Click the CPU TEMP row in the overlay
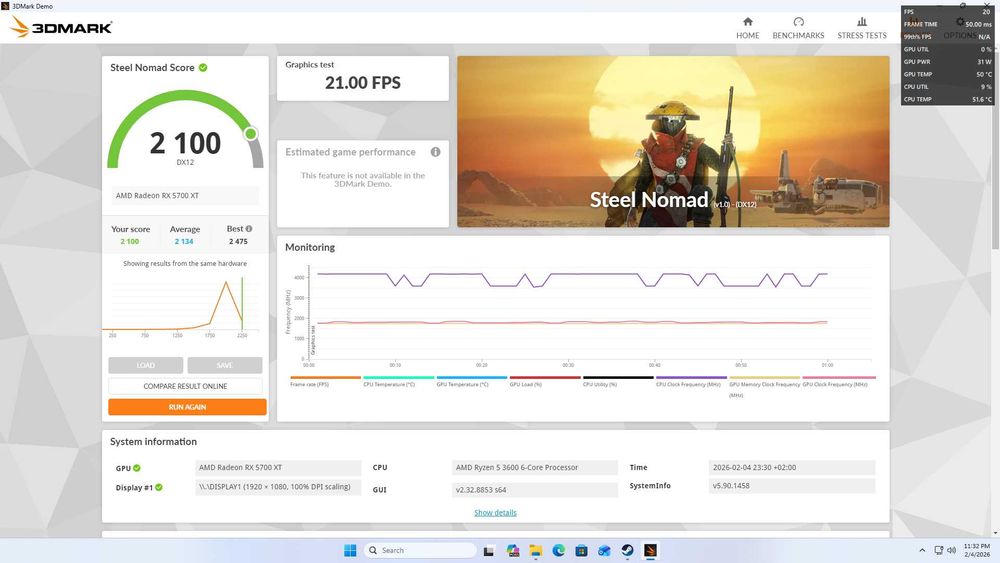1000x563 pixels. coord(947,99)
